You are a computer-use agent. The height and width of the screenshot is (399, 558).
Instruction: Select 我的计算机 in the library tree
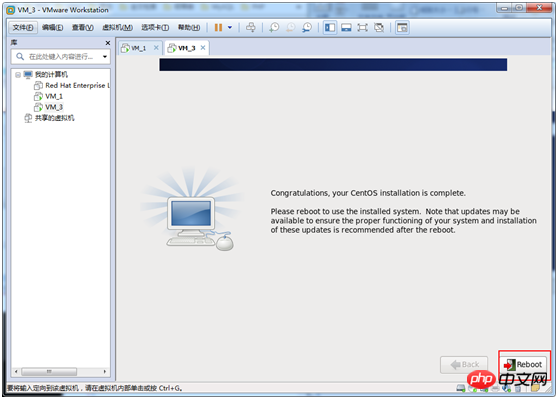point(51,74)
